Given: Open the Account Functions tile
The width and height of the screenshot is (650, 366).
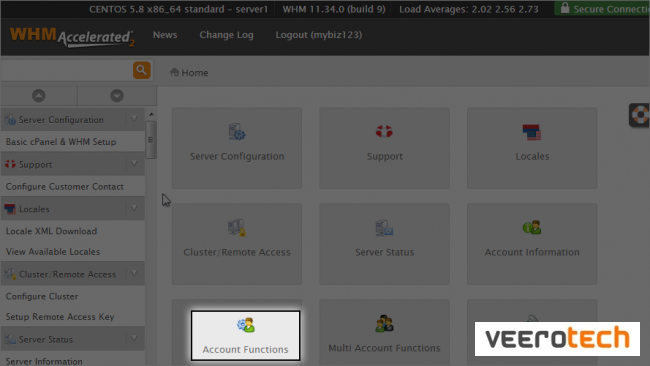Looking at the screenshot, I should tap(245, 335).
